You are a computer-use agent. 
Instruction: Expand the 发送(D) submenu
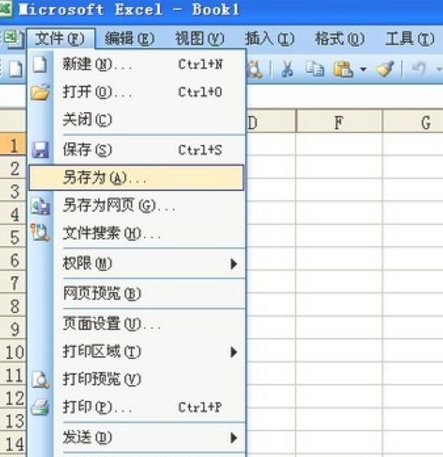coord(137,437)
